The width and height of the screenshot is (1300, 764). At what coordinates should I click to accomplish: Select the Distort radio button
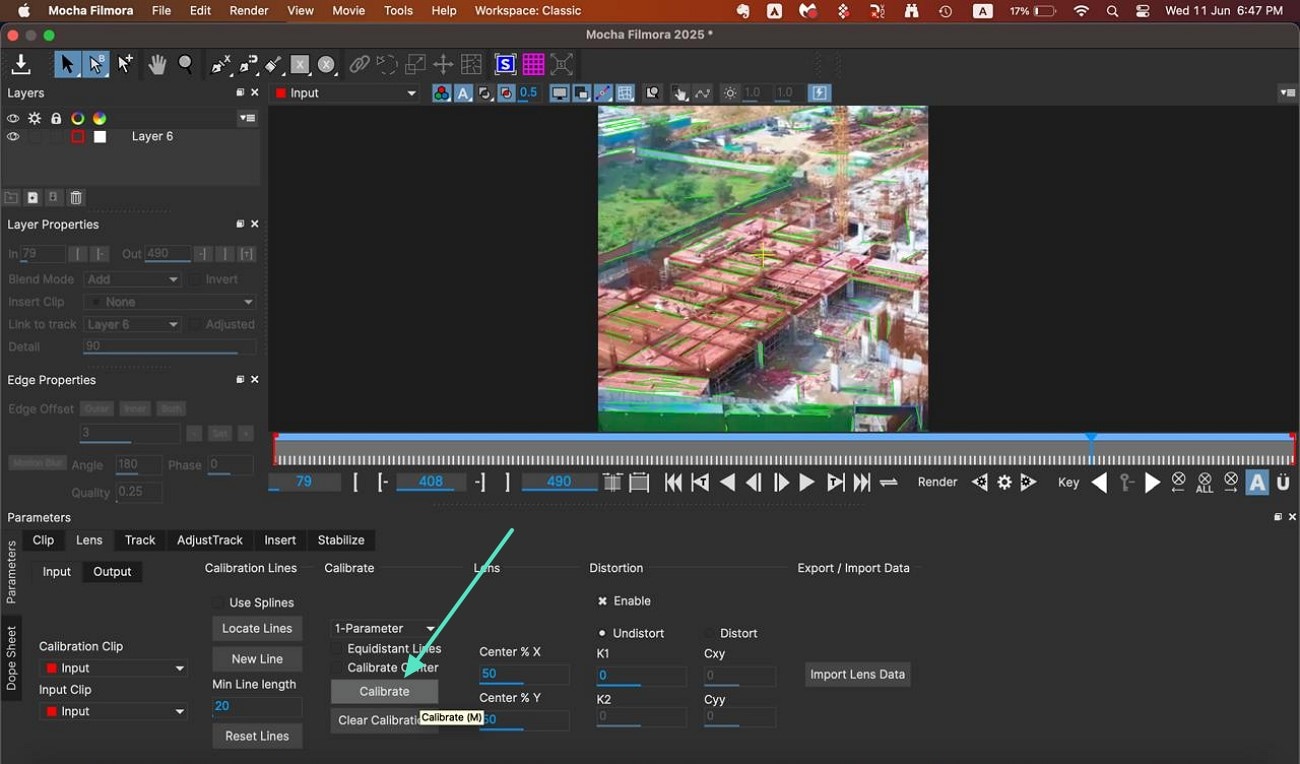click(x=710, y=633)
